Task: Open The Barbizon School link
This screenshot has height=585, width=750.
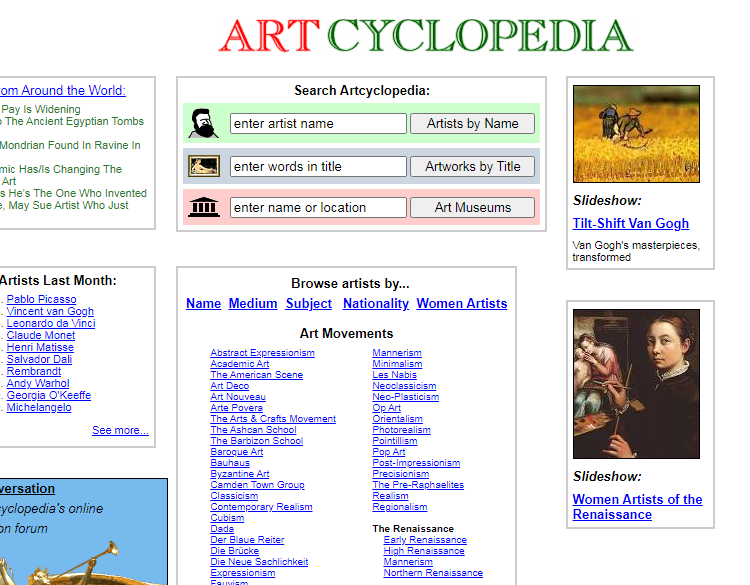Action: (256, 441)
